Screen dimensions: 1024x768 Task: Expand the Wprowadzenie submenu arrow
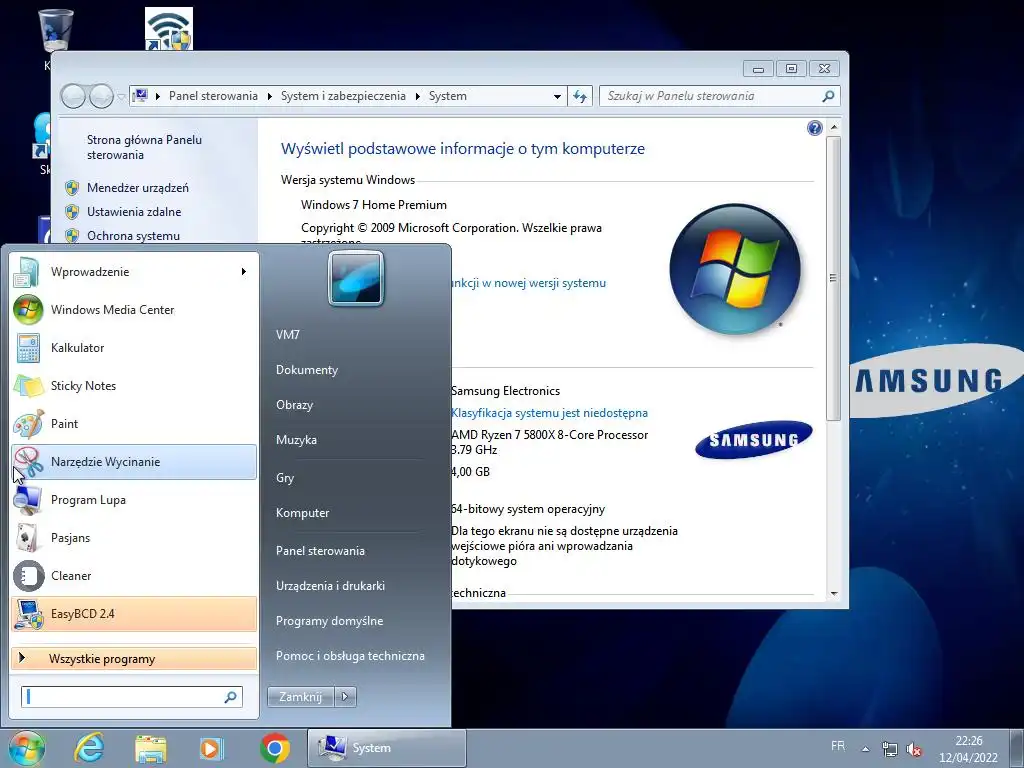244,272
